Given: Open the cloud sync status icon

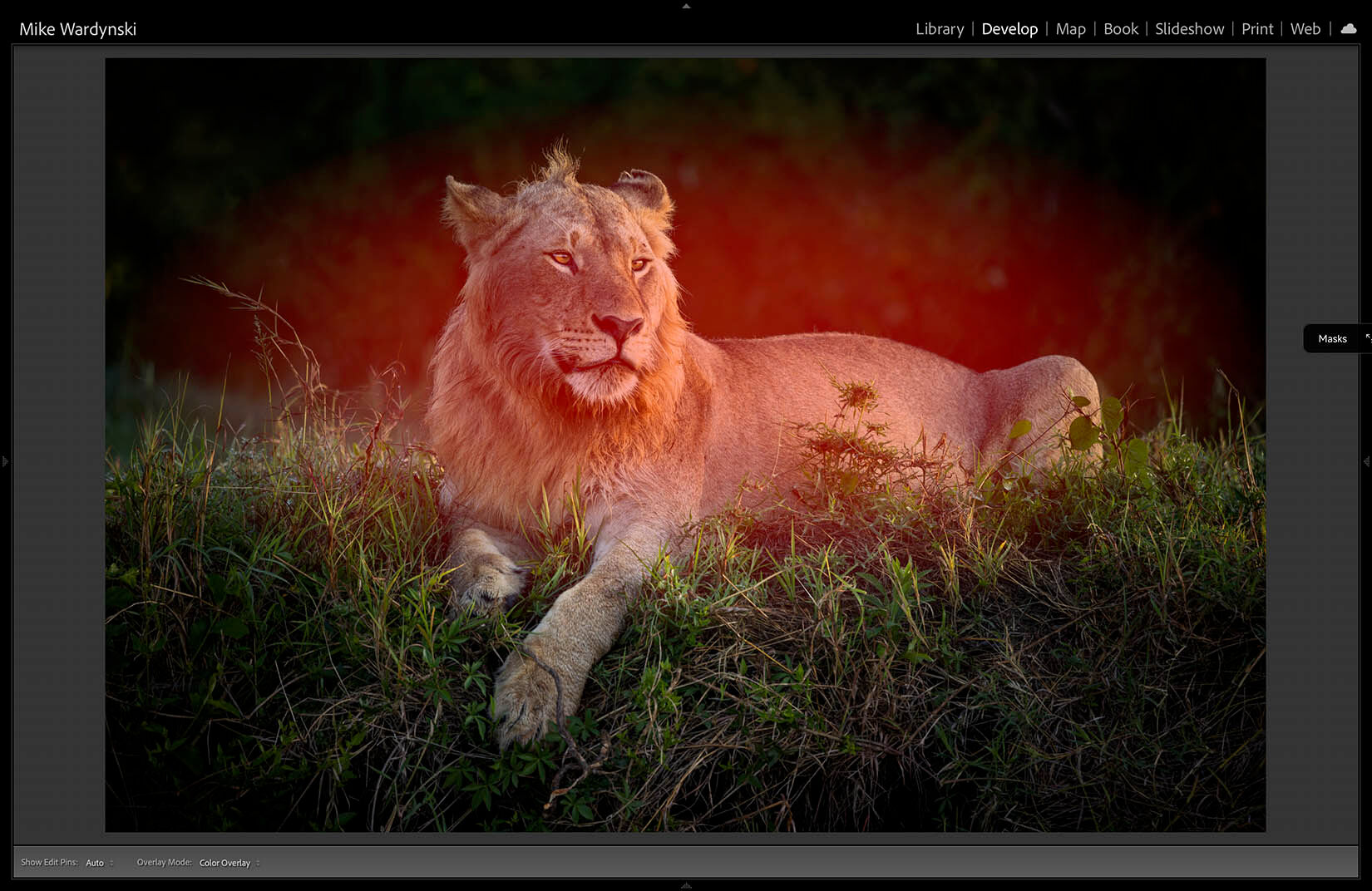Looking at the screenshot, I should click(1349, 28).
